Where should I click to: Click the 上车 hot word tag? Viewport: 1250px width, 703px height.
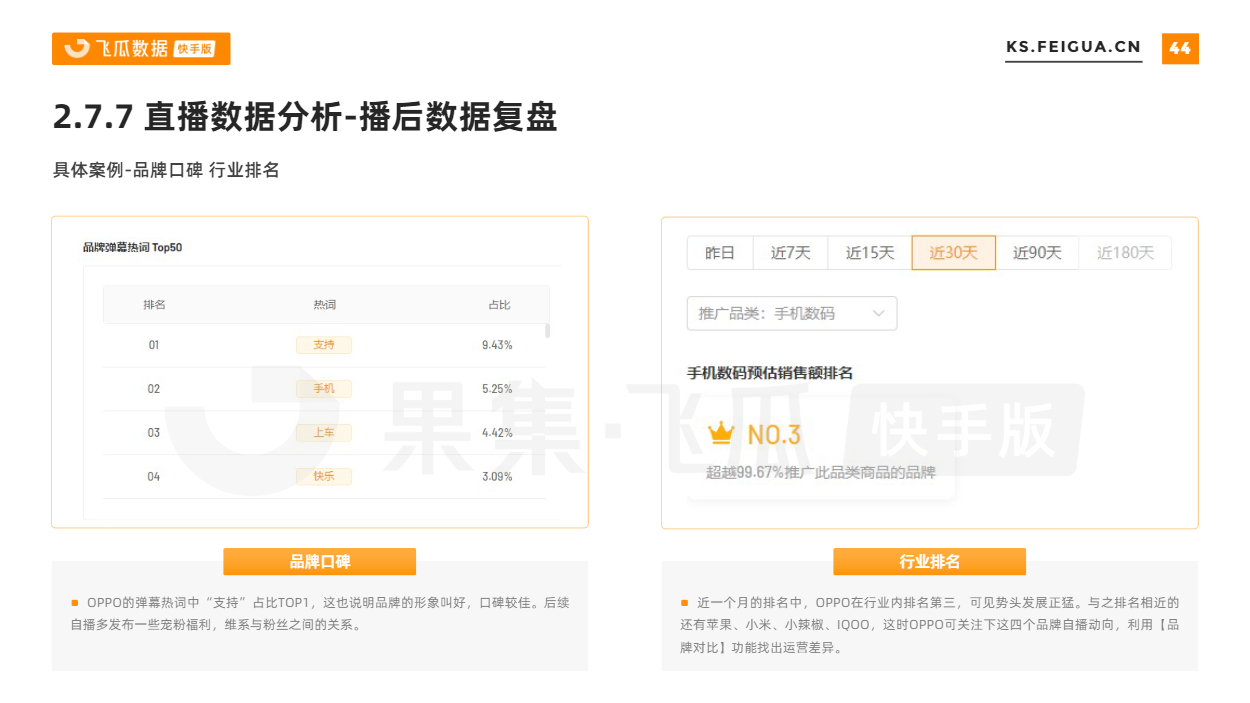324,433
